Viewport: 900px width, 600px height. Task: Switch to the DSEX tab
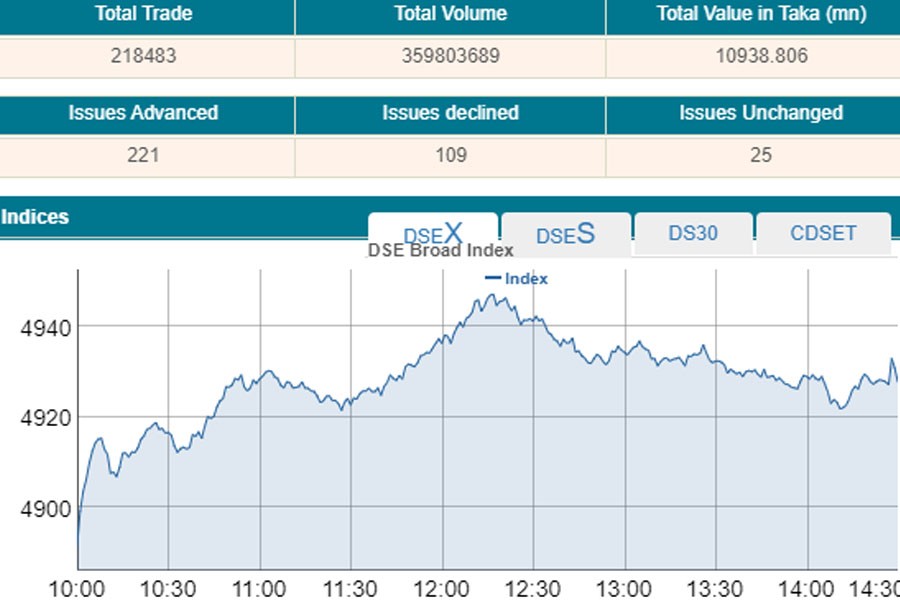[x=433, y=233]
